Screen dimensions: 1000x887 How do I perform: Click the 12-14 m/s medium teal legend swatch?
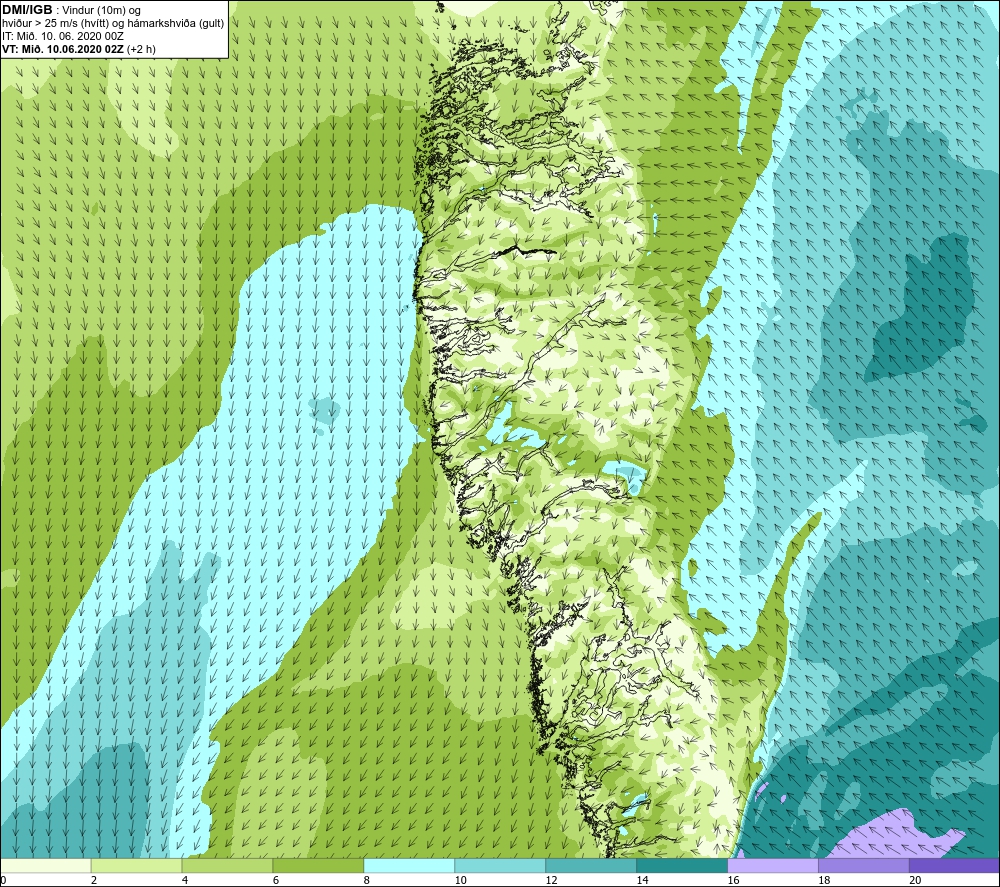pyautogui.click(x=591, y=865)
